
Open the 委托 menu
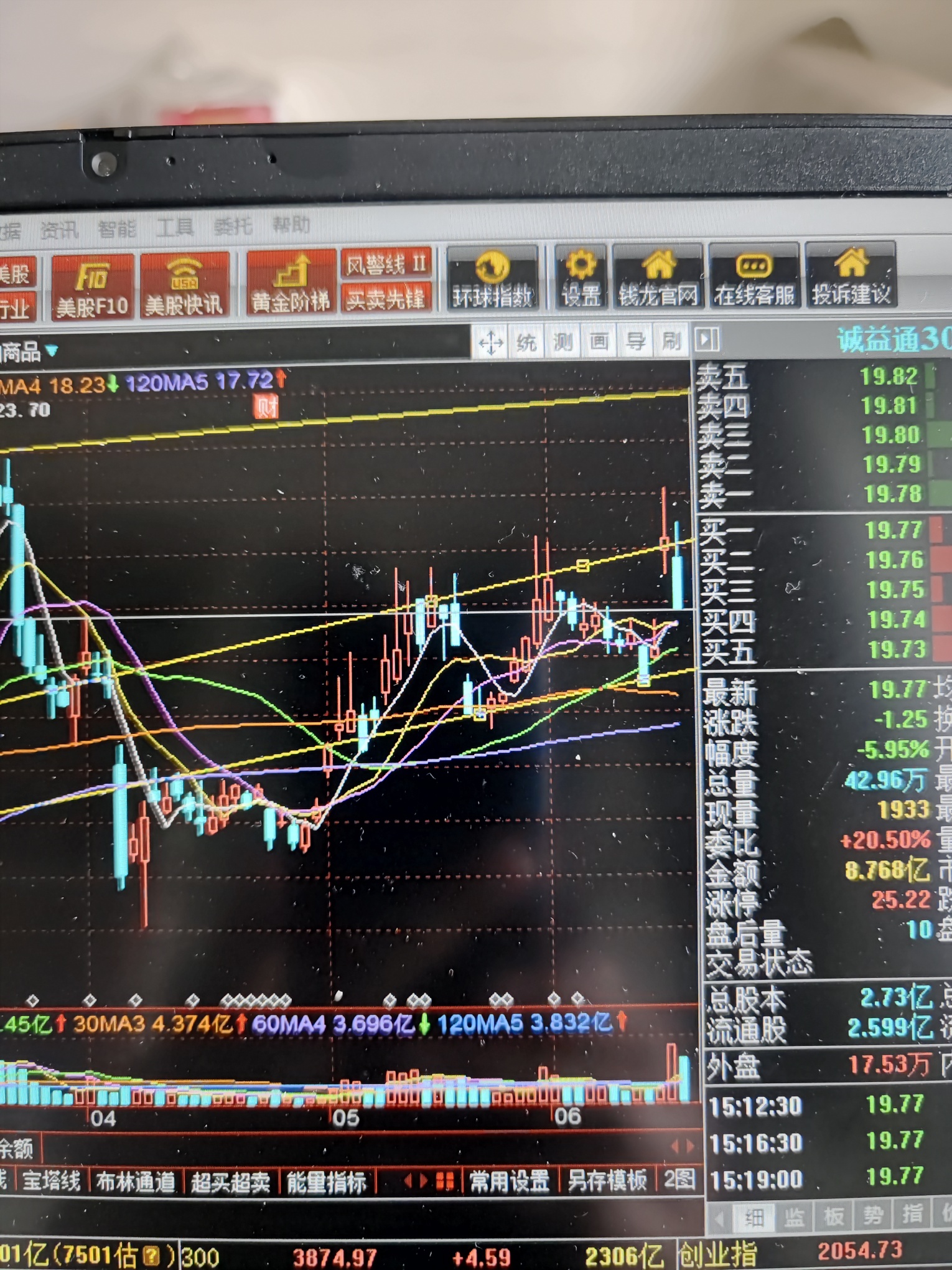pyautogui.click(x=233, y=226)
